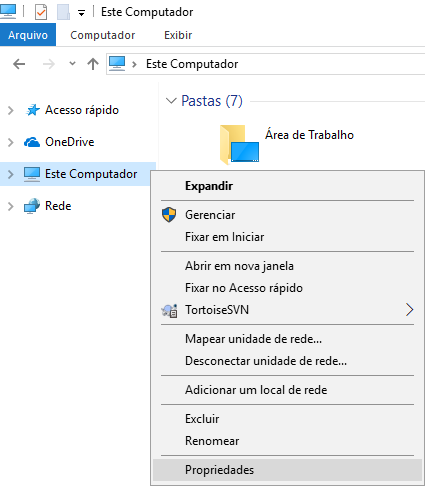Switch to the Exibir tab

[178, 35]
